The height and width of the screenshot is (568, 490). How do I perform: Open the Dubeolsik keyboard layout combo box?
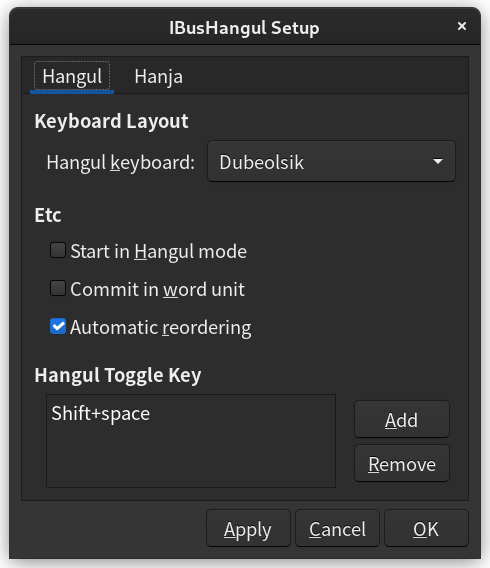pyautogui.click(x=331, y=162)
